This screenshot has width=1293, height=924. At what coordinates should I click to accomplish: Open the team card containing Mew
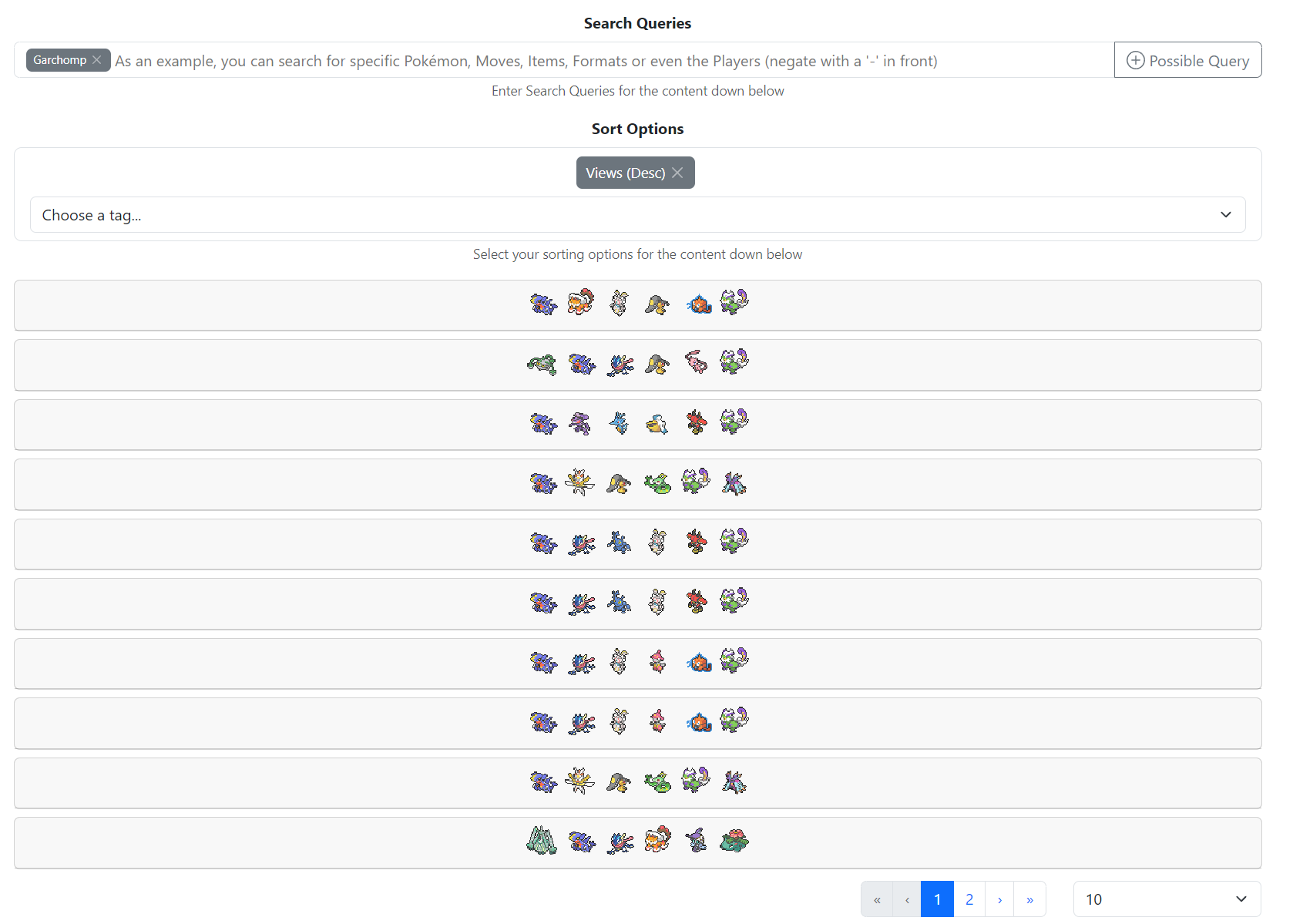click(637, 365)
